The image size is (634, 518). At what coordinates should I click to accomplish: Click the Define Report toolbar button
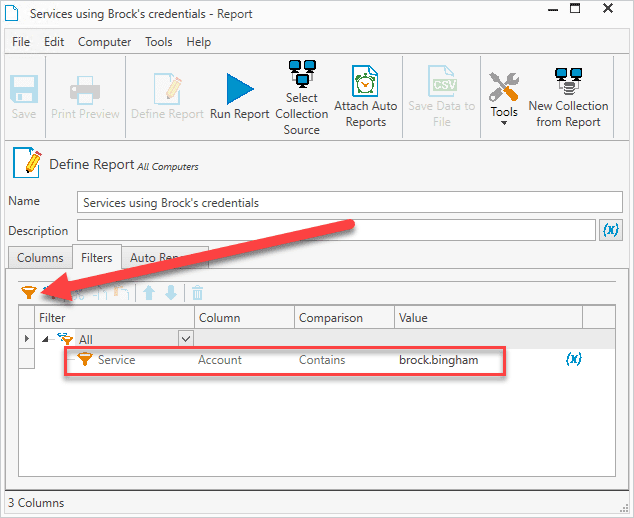[167, 97]
